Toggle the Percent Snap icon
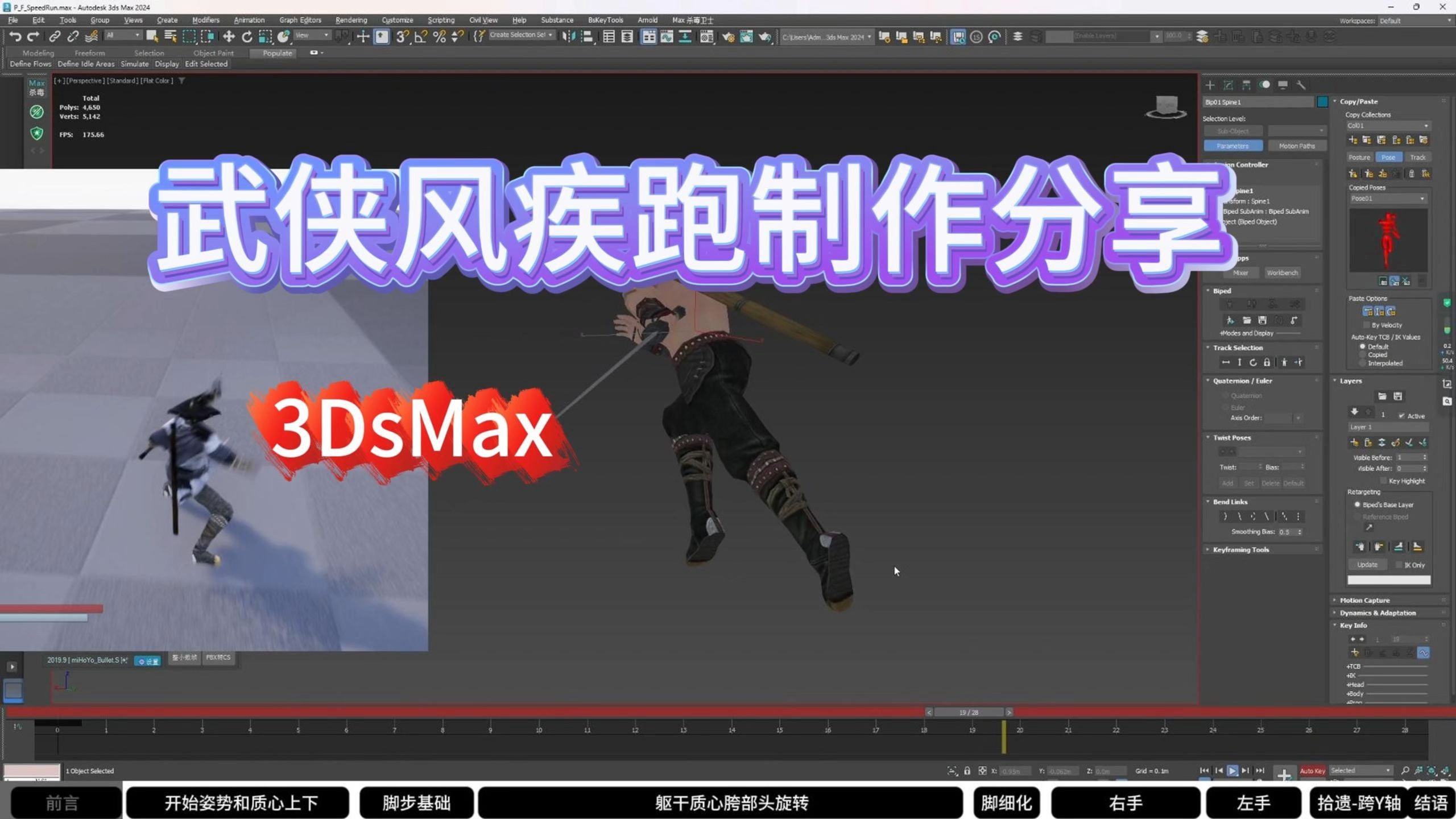1456x819 pixels. (439, 37)
